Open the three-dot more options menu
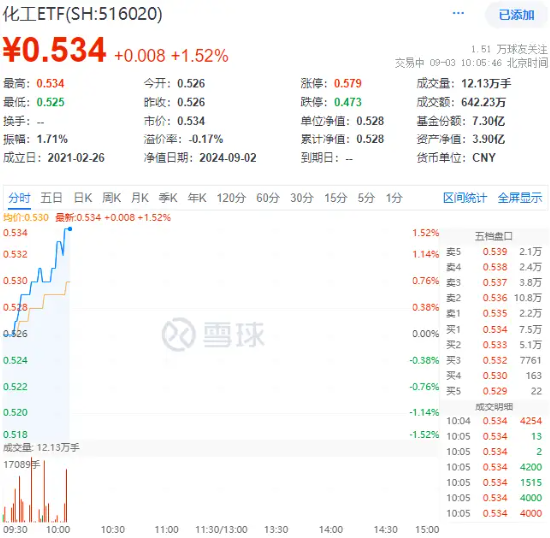This screenshot has height=538, width=550. click(x=458, y=13)
